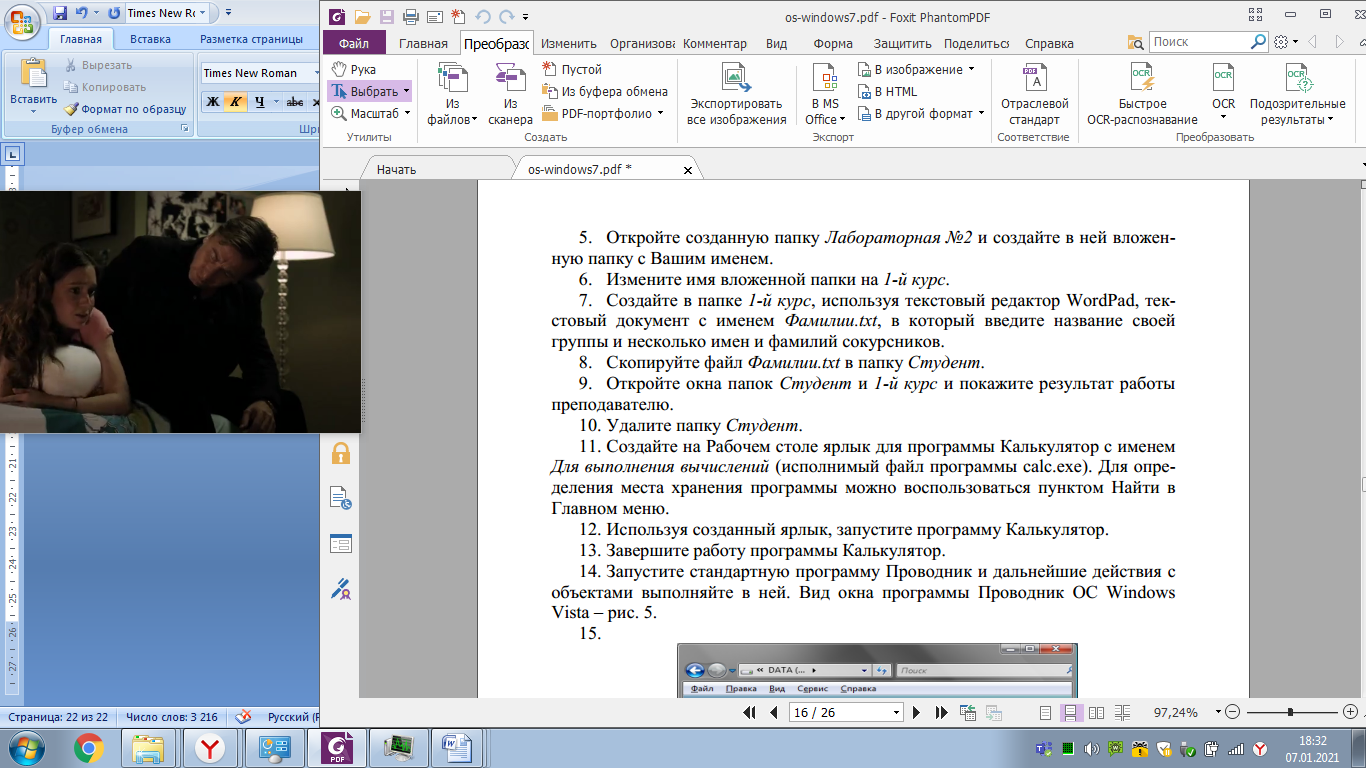Image resolution: width=1366 pixels, height=768 pixels.
Task: Customize Word quick access toolbar
Action: (x=227, y=13)
